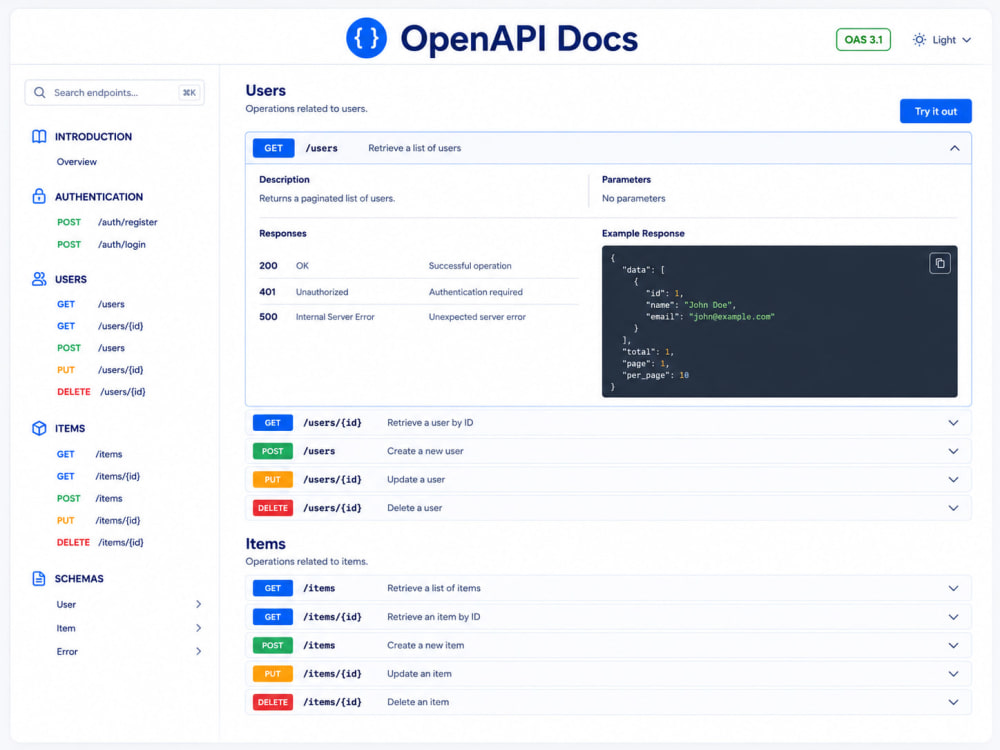
Task: Copy the example response code
Action: 939,263
